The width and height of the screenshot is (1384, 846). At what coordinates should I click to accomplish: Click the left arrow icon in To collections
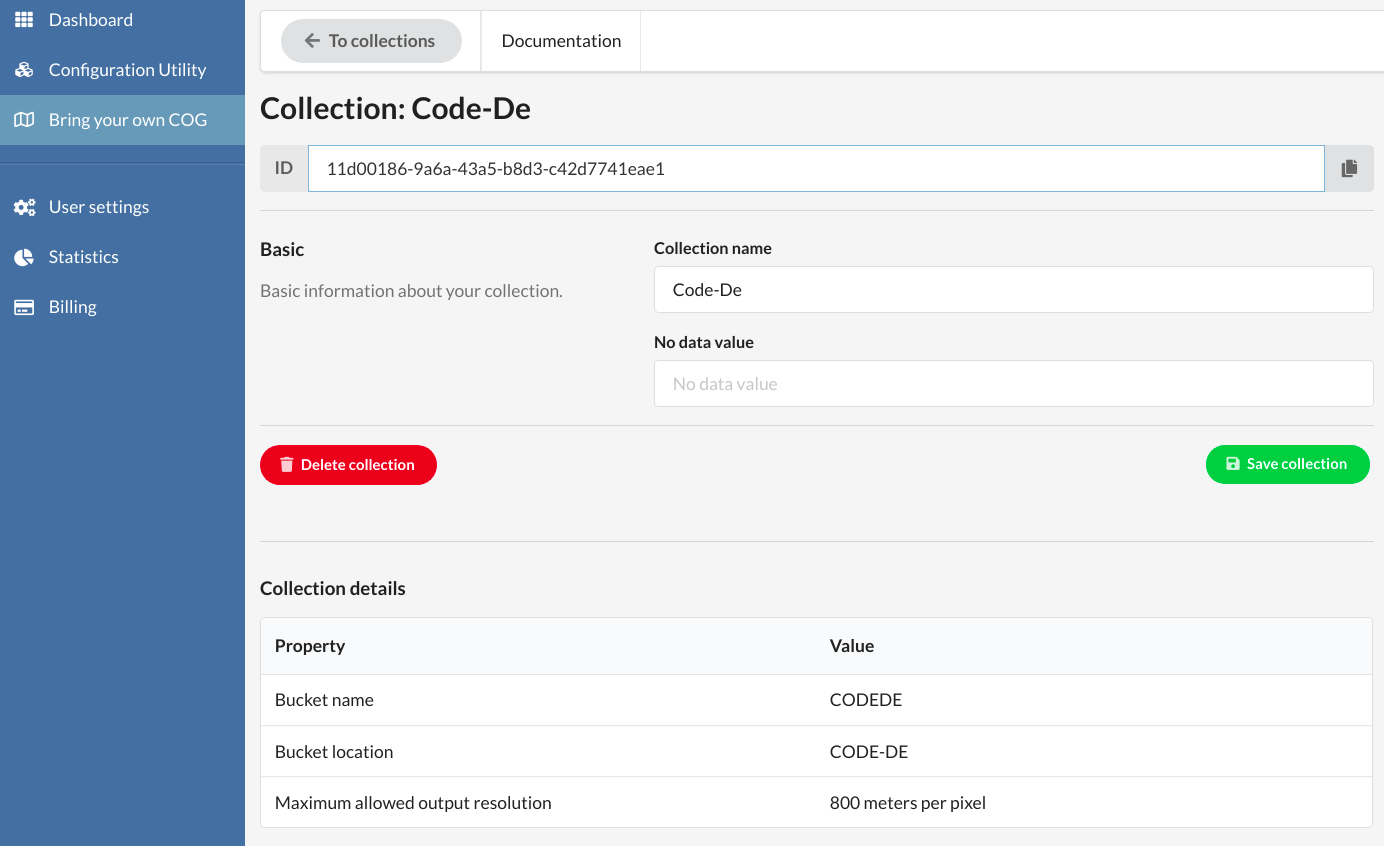(x=312, y=41)
